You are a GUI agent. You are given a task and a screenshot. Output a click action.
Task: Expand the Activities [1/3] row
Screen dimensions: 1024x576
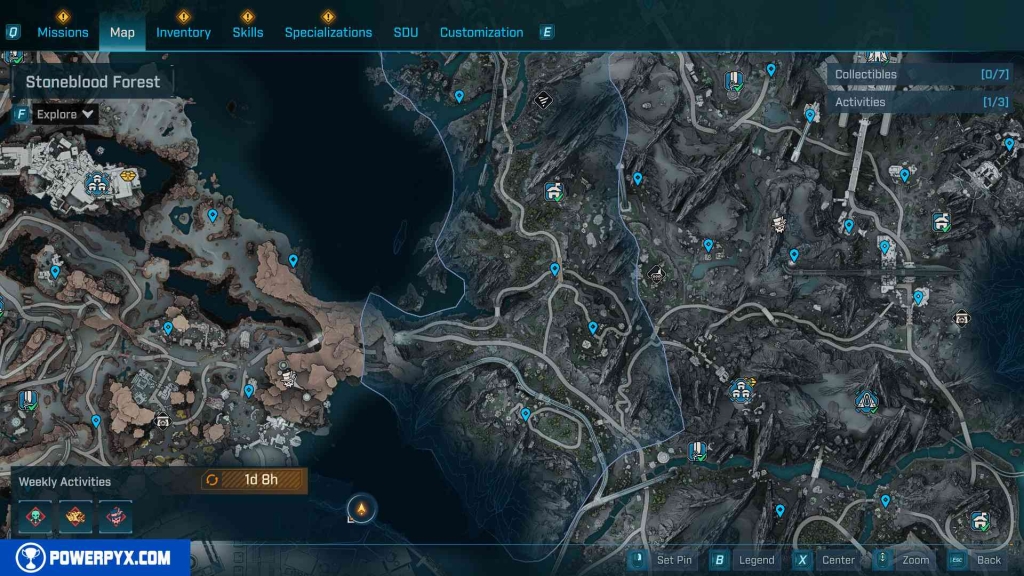[921, 102]
